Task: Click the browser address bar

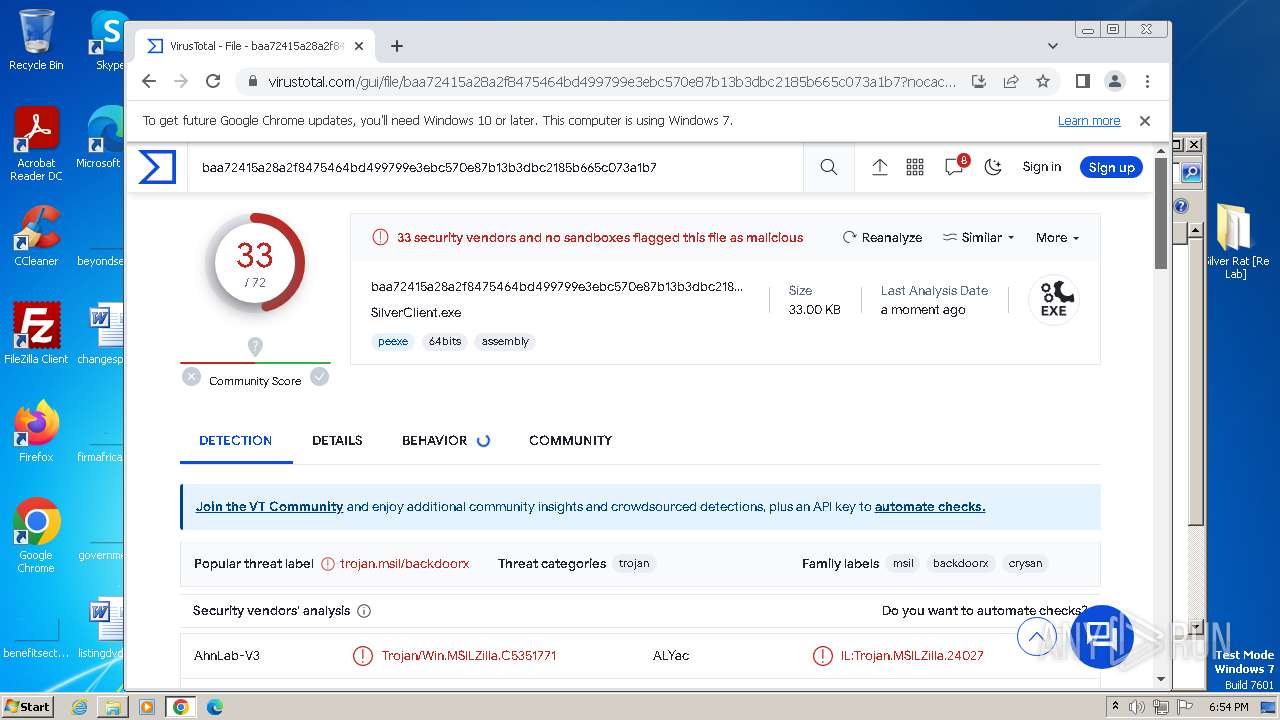Action: pyautogui.click(x=612, y=82)
